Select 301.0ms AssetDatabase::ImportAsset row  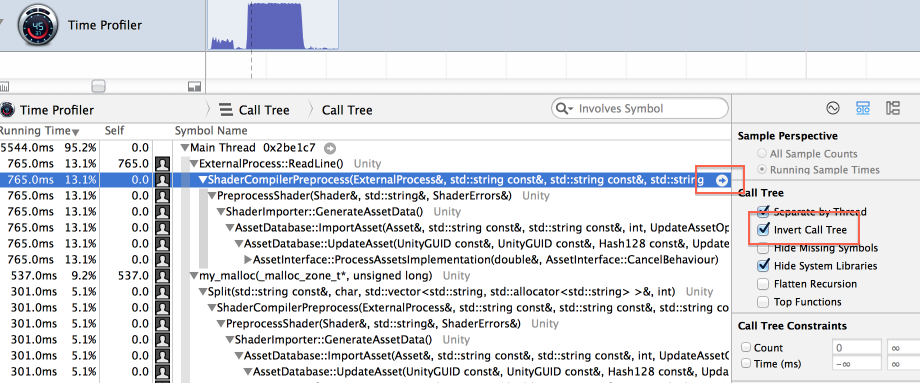[364, 355]
